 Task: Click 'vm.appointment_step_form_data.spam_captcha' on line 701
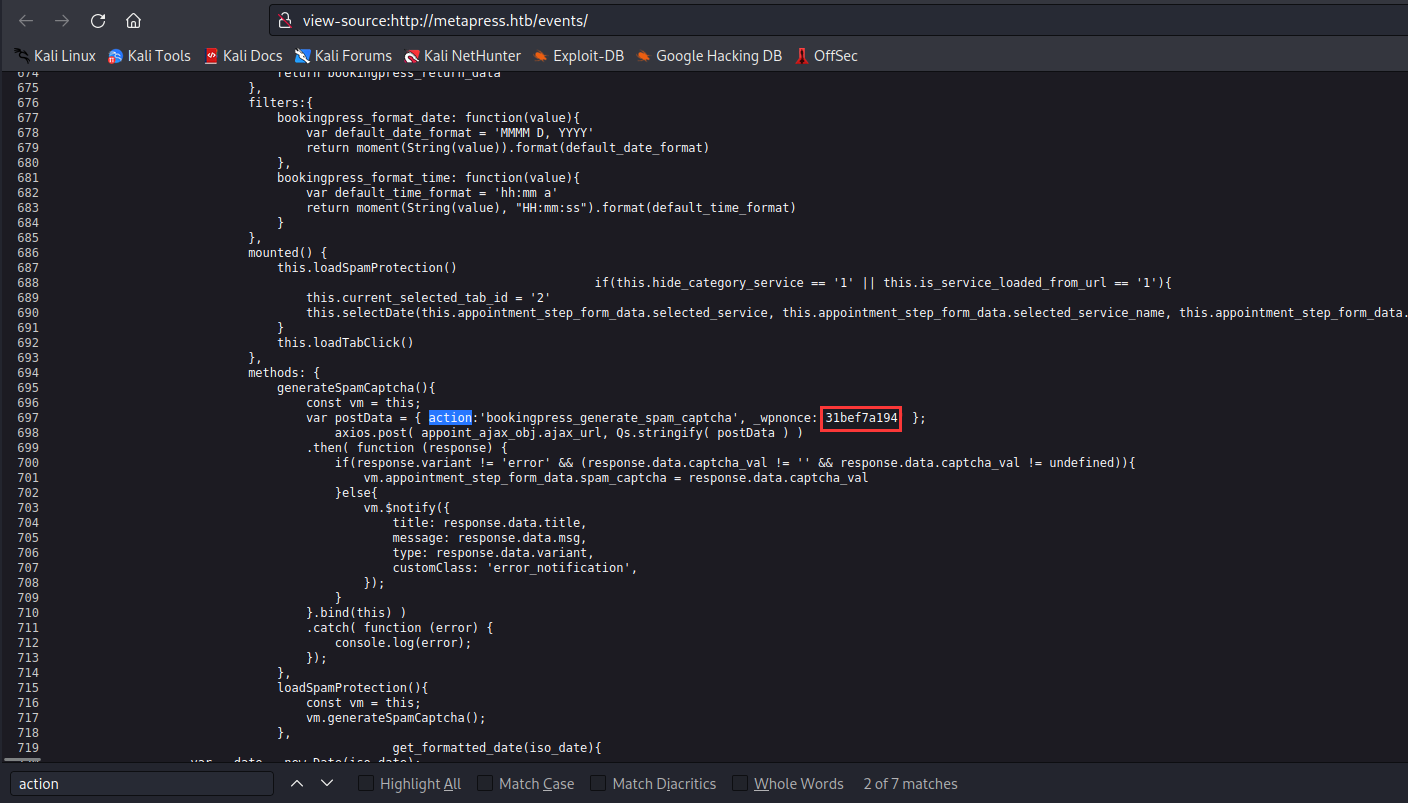(515, 478)
